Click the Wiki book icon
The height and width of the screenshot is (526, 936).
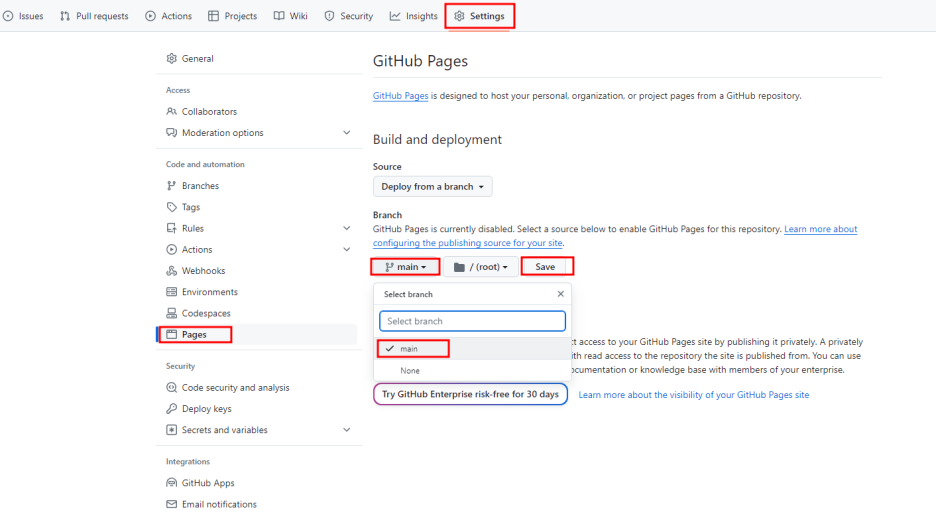(279, 16)
